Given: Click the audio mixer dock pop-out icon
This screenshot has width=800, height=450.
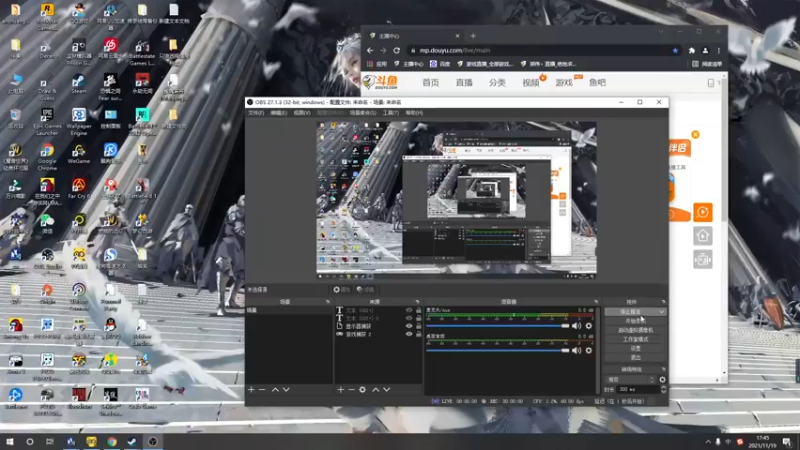Looking at the screenshot, I should [x=595, y=302].
